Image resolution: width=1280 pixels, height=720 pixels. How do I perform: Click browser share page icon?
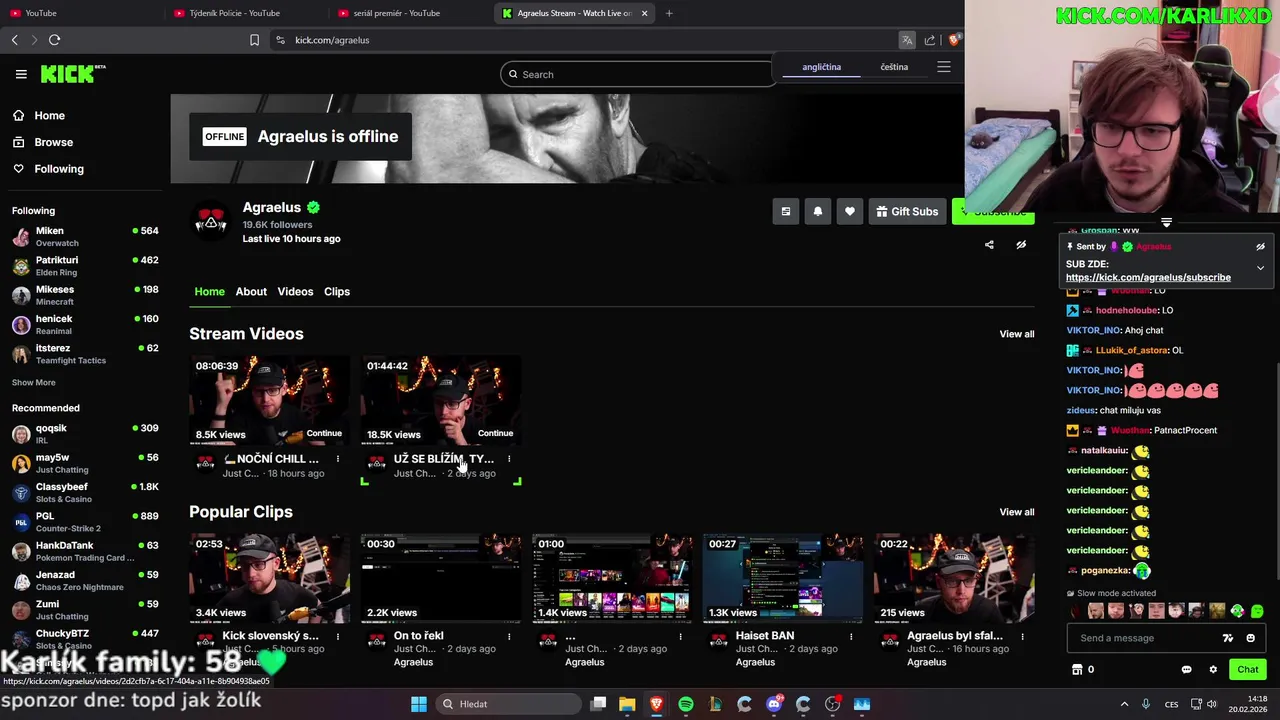click(x=930, y=40)
